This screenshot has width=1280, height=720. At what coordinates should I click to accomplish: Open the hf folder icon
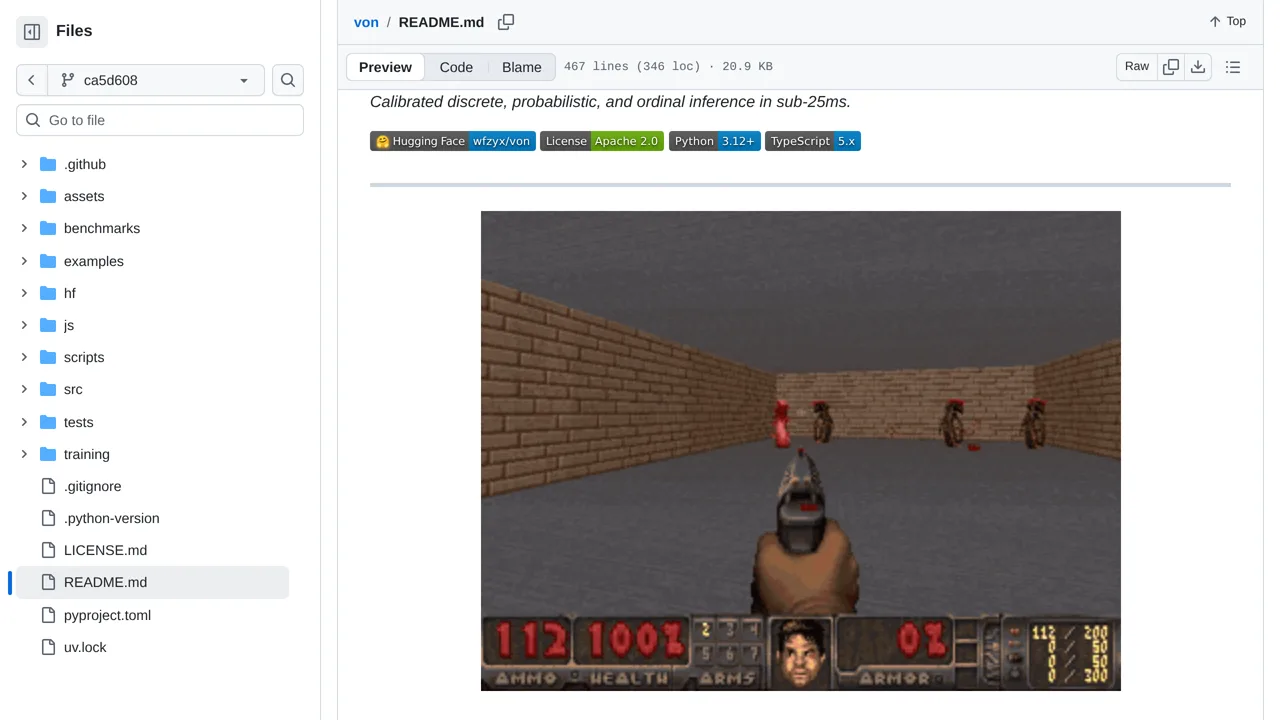[48, 293]
